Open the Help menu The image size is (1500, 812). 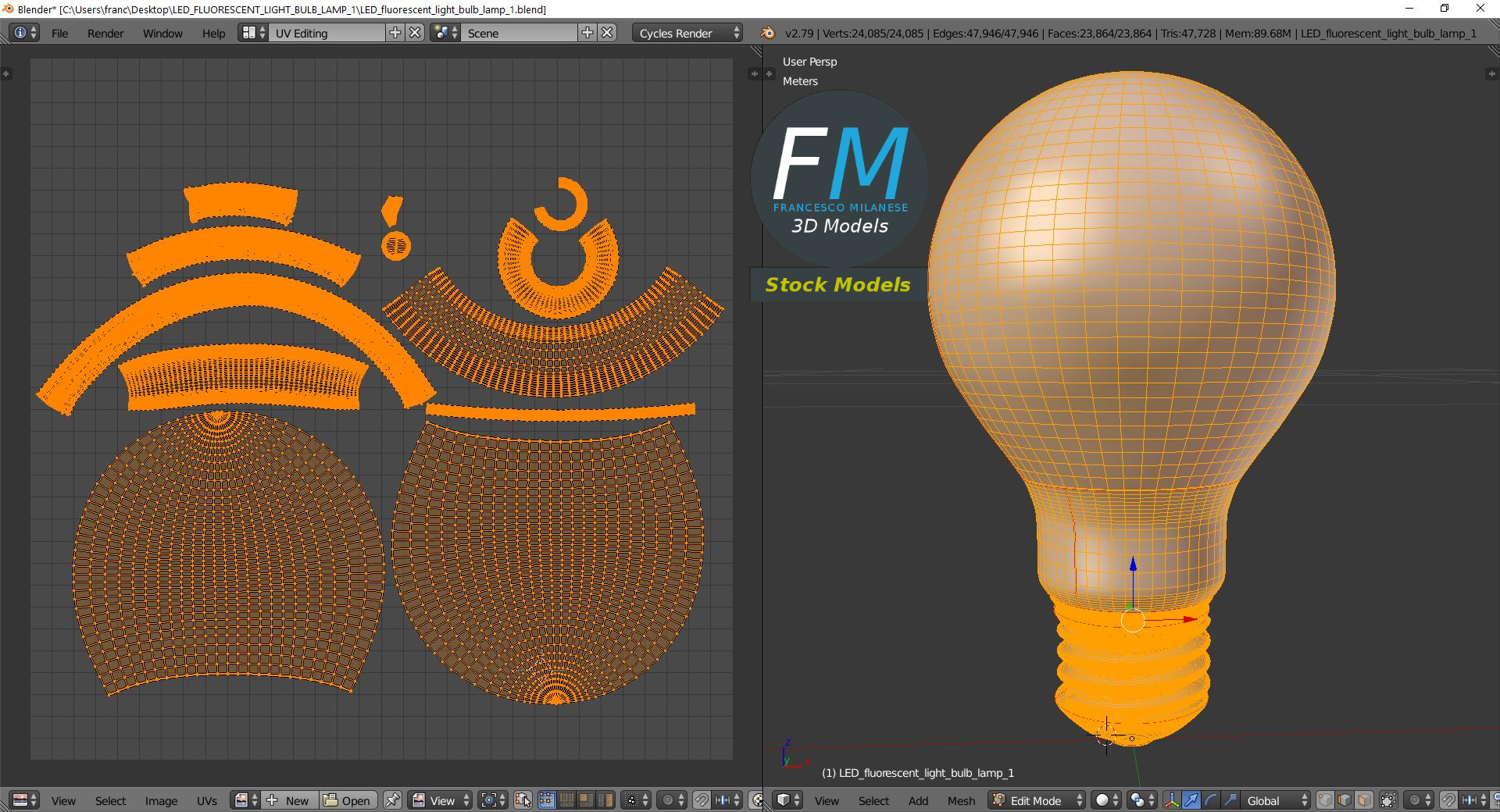[213, 34]
